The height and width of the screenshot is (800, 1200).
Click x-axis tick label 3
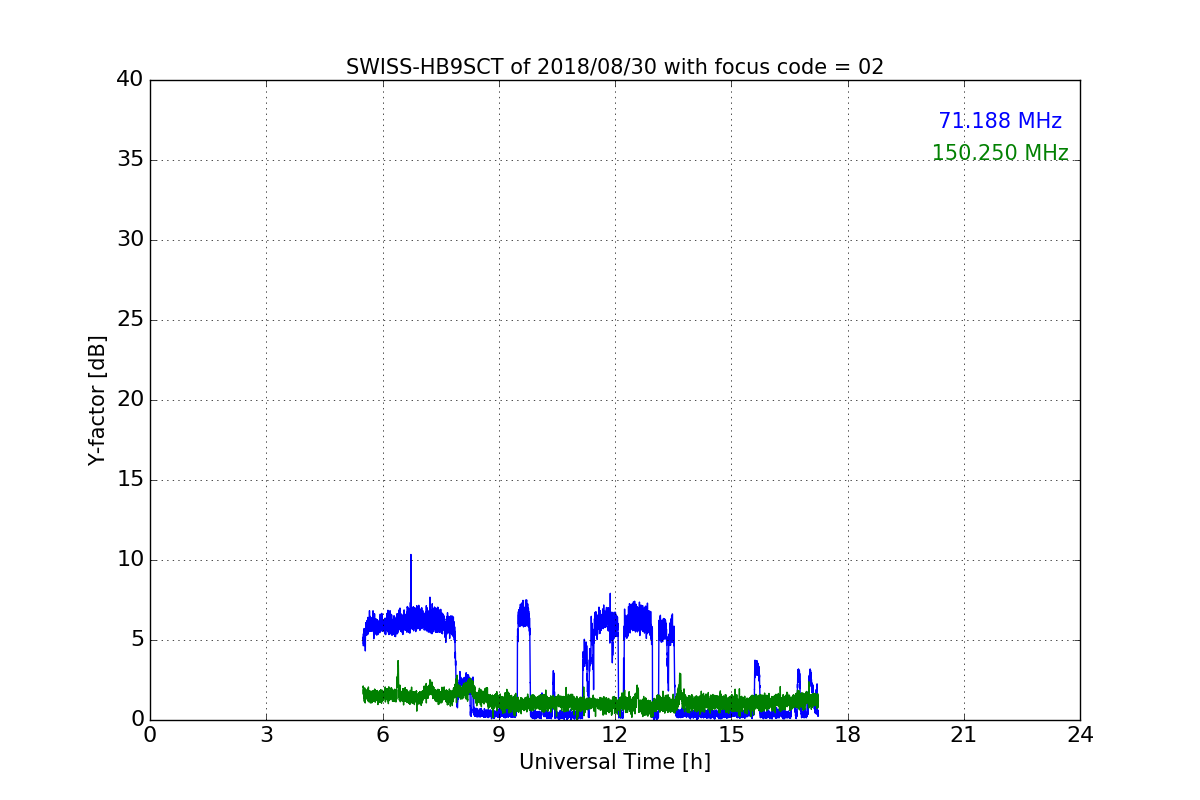point(266,734)
